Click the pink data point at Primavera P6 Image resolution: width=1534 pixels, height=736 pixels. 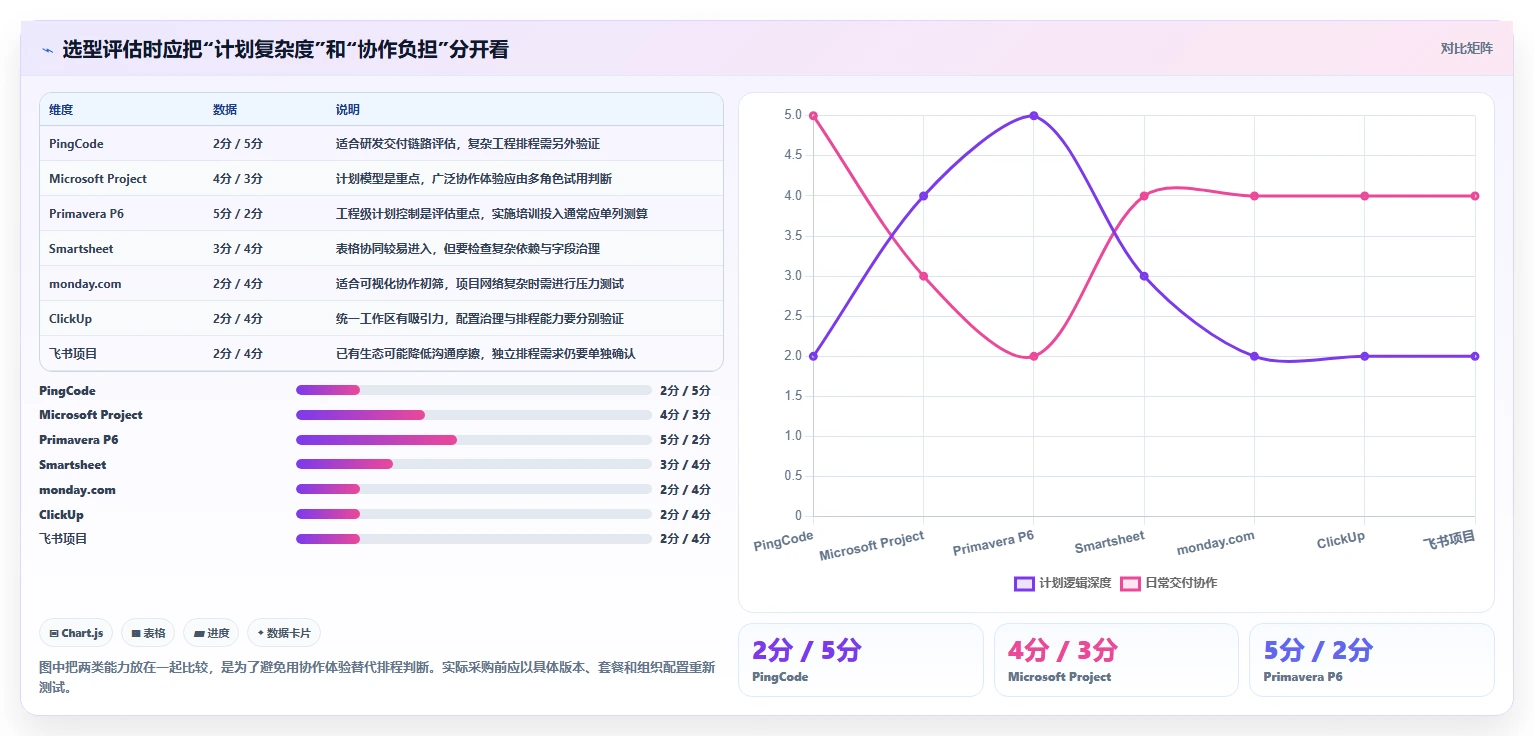(x=1034, y=356)
